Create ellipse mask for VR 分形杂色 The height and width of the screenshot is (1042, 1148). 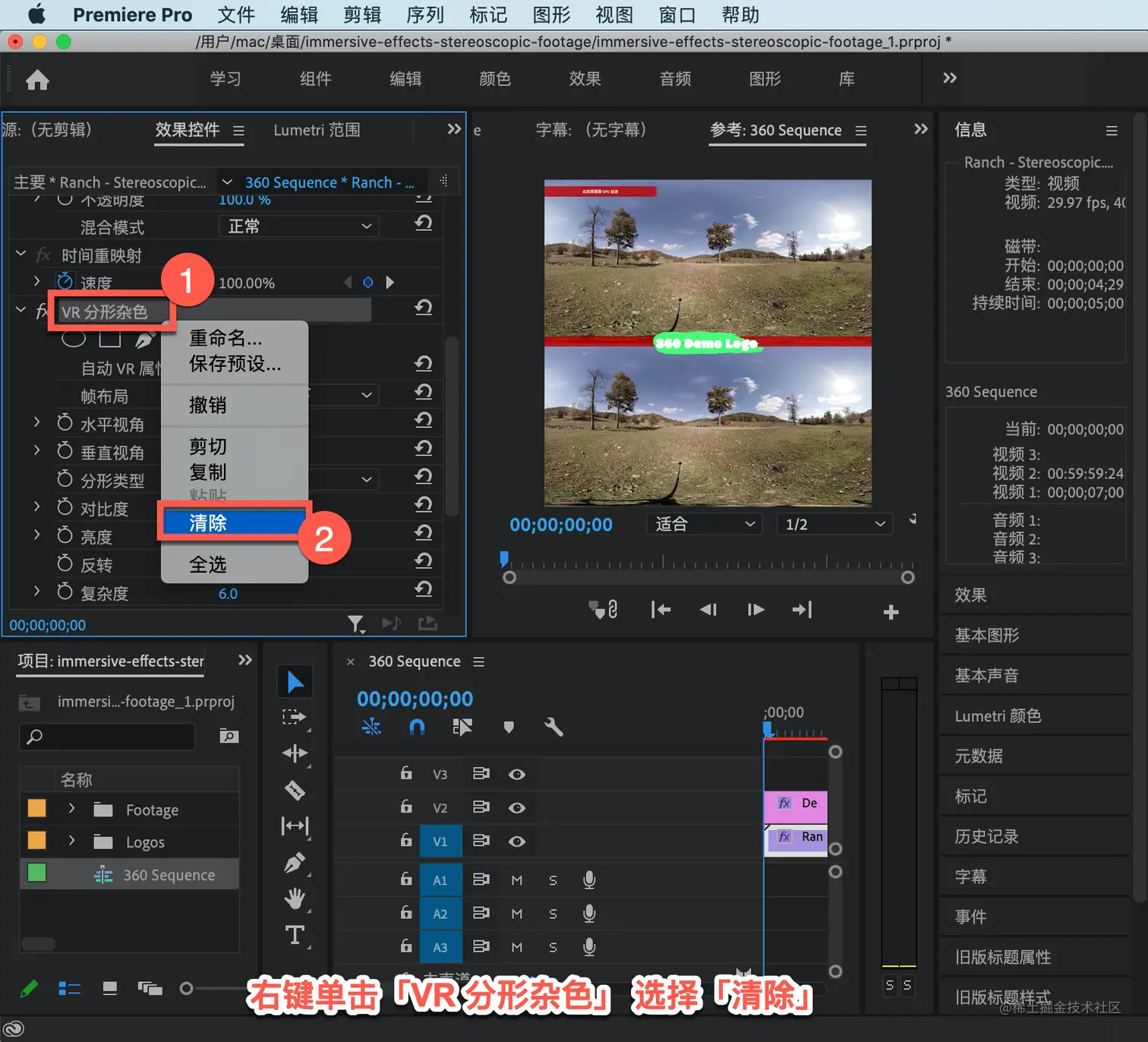[x=74, y=338]
